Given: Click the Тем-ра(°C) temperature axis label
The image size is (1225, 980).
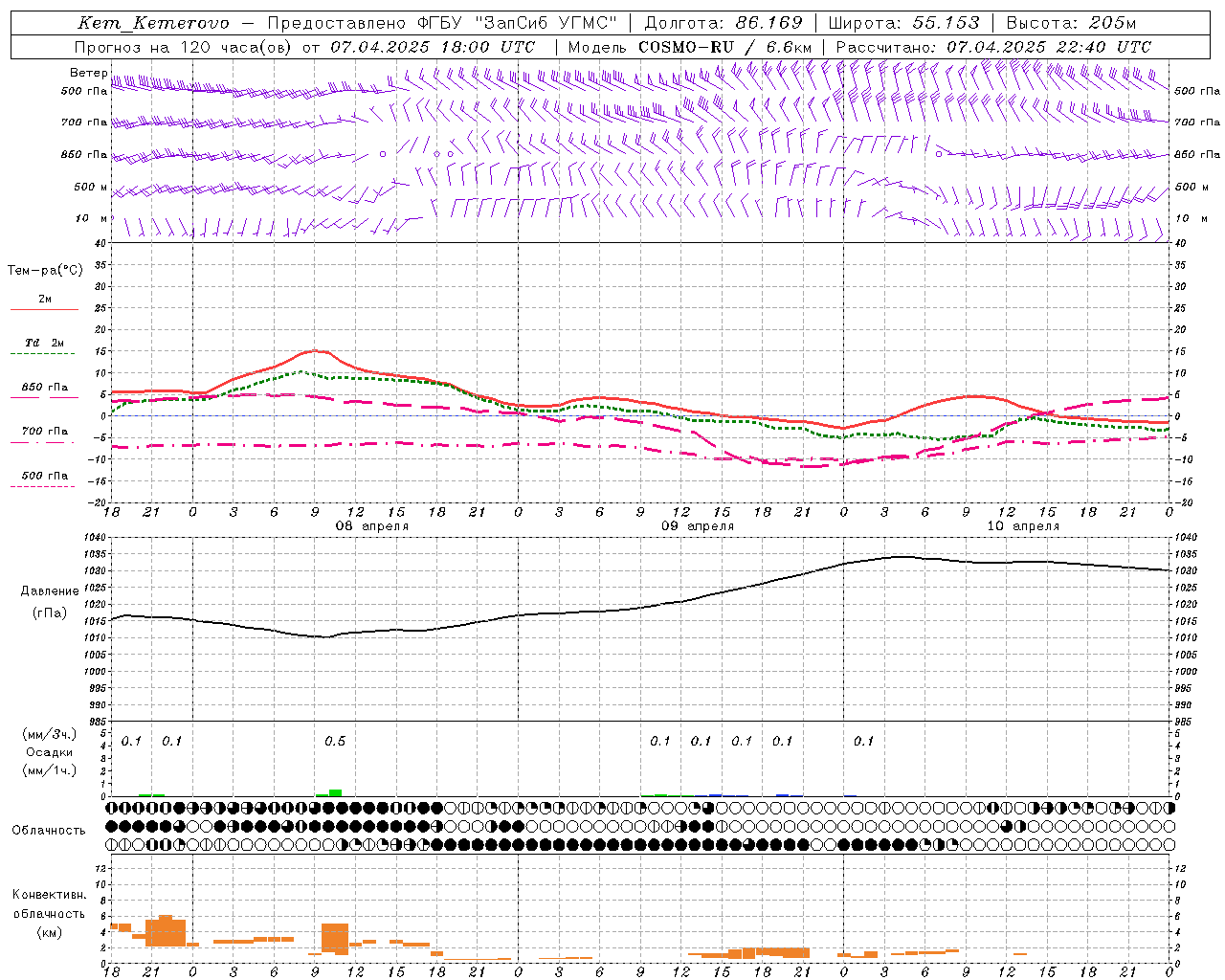Looking at the screenshot, I should [45, 271].
